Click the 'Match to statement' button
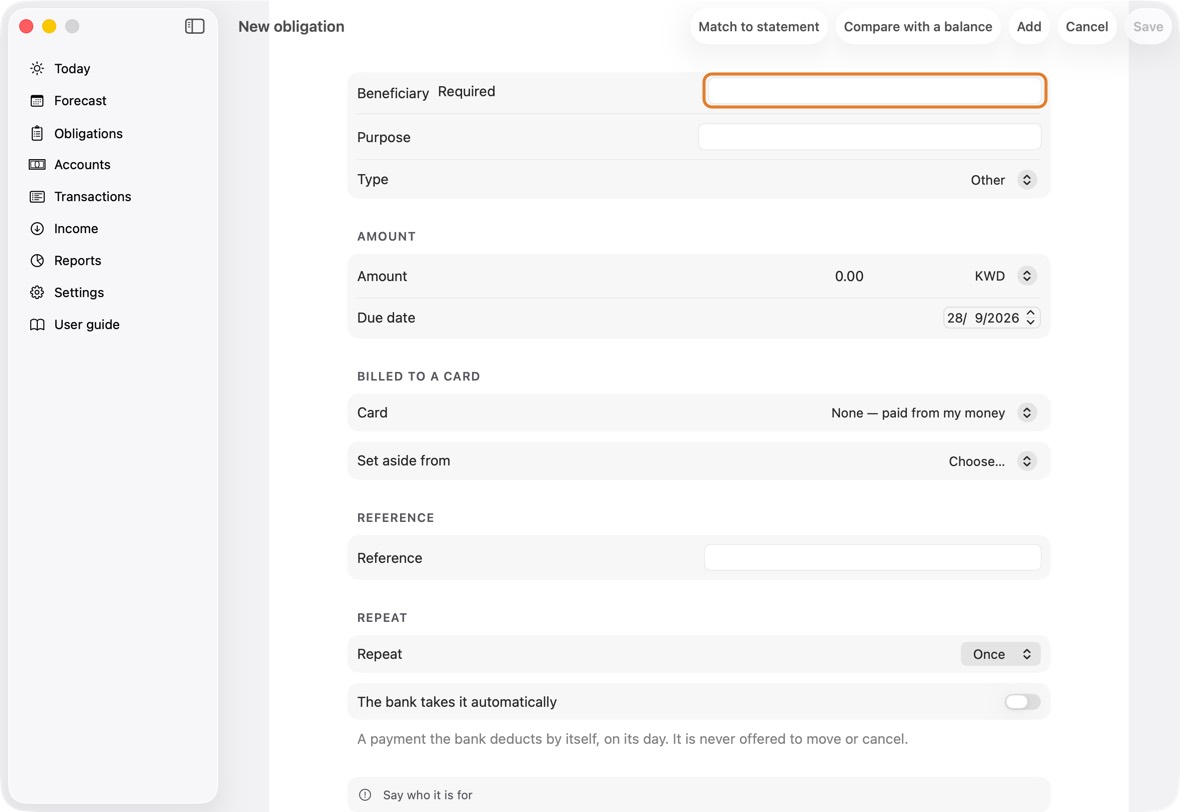The width and height of the screenshot is (1180, 812). click(x=759, y=26)
